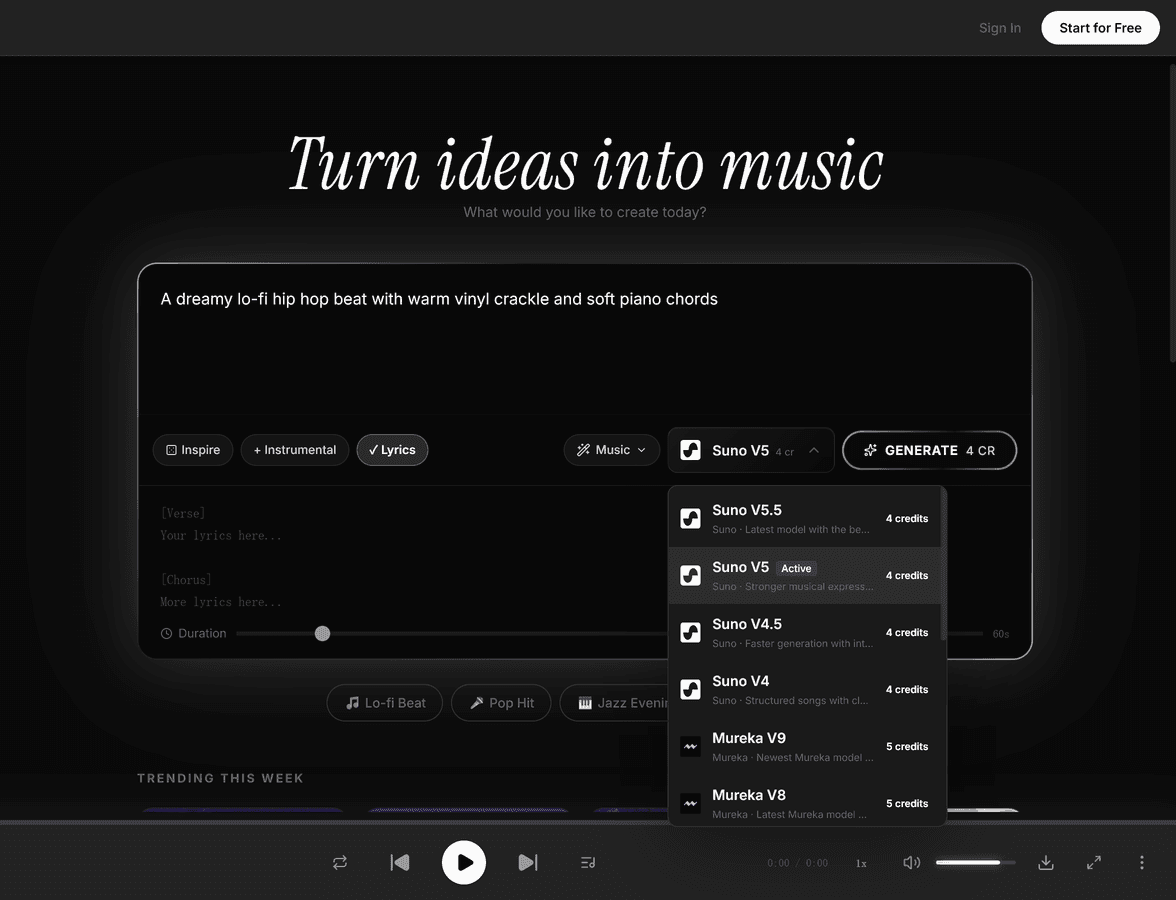Viewport: 1176px width, 900px height.
Task: Skip to the next track
Action: tap(528, 862)
